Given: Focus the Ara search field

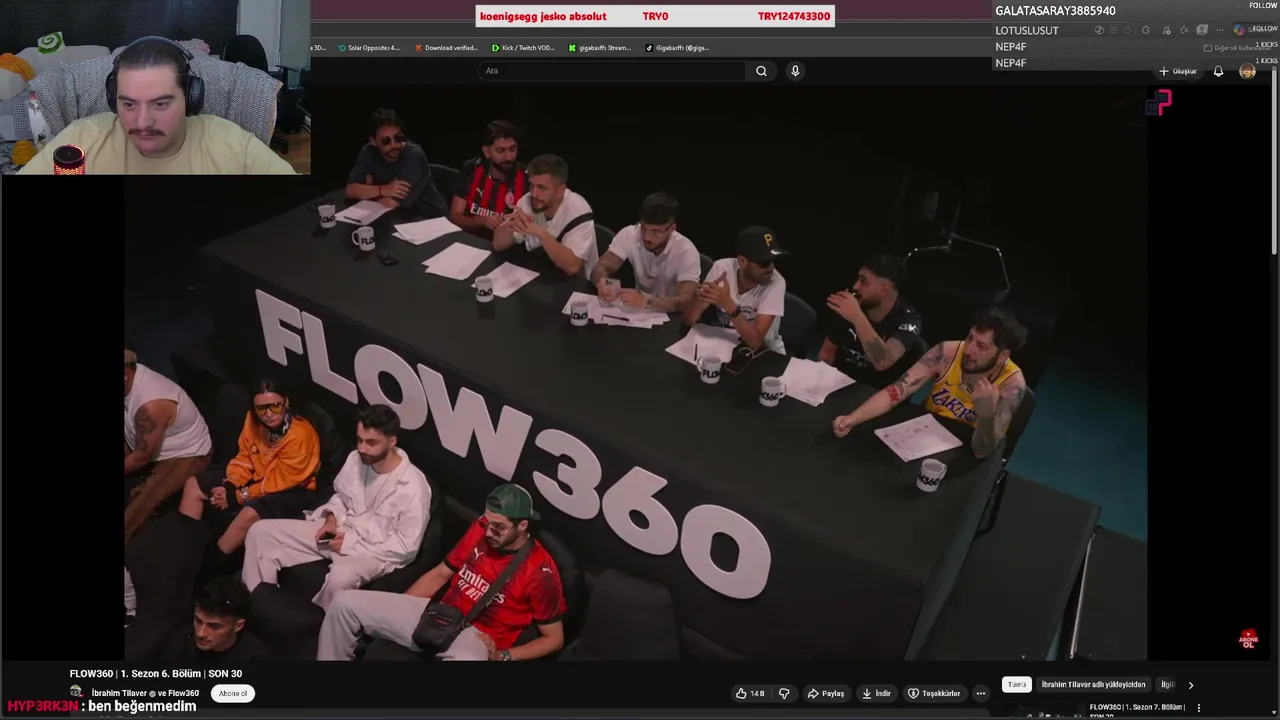Looking at the screenshot, I should [x=612, y=71].
